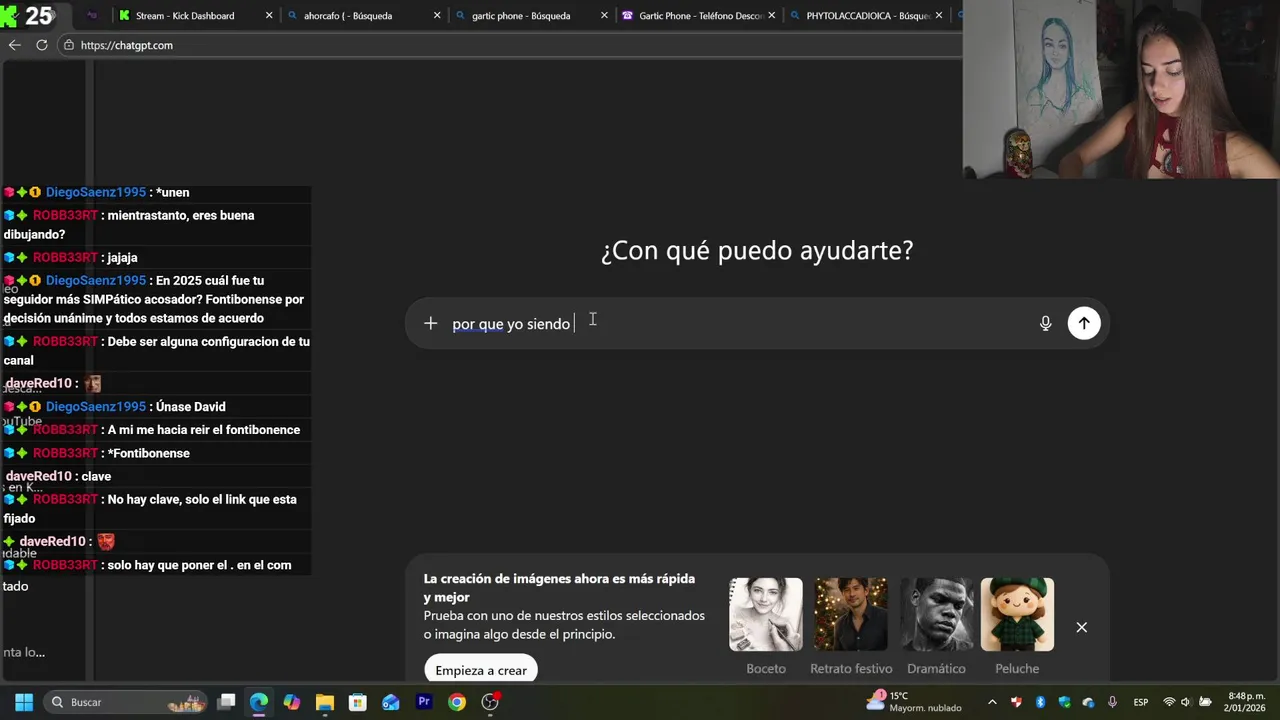Screen dimensions: 1280x720
Task: Open the Copilot app from the taskbar
Action: (292, 702)
